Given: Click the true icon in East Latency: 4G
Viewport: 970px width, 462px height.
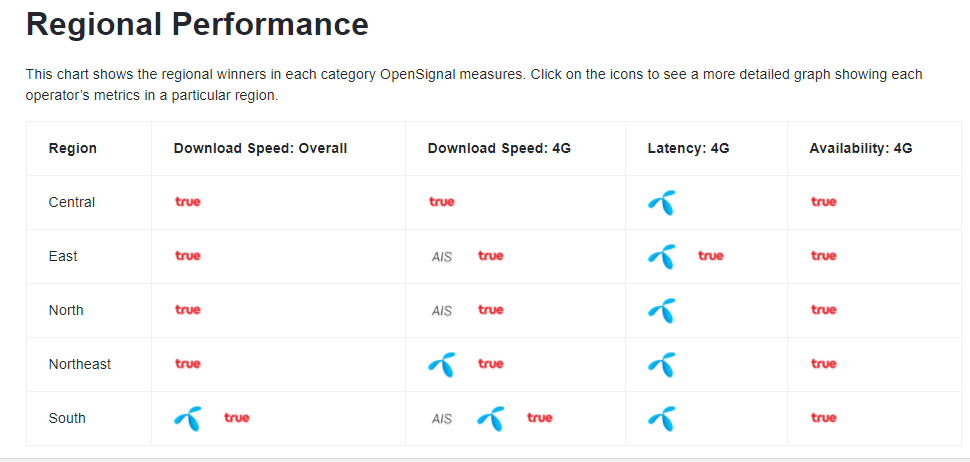Looking at the screenshot, I should [711, 255].
